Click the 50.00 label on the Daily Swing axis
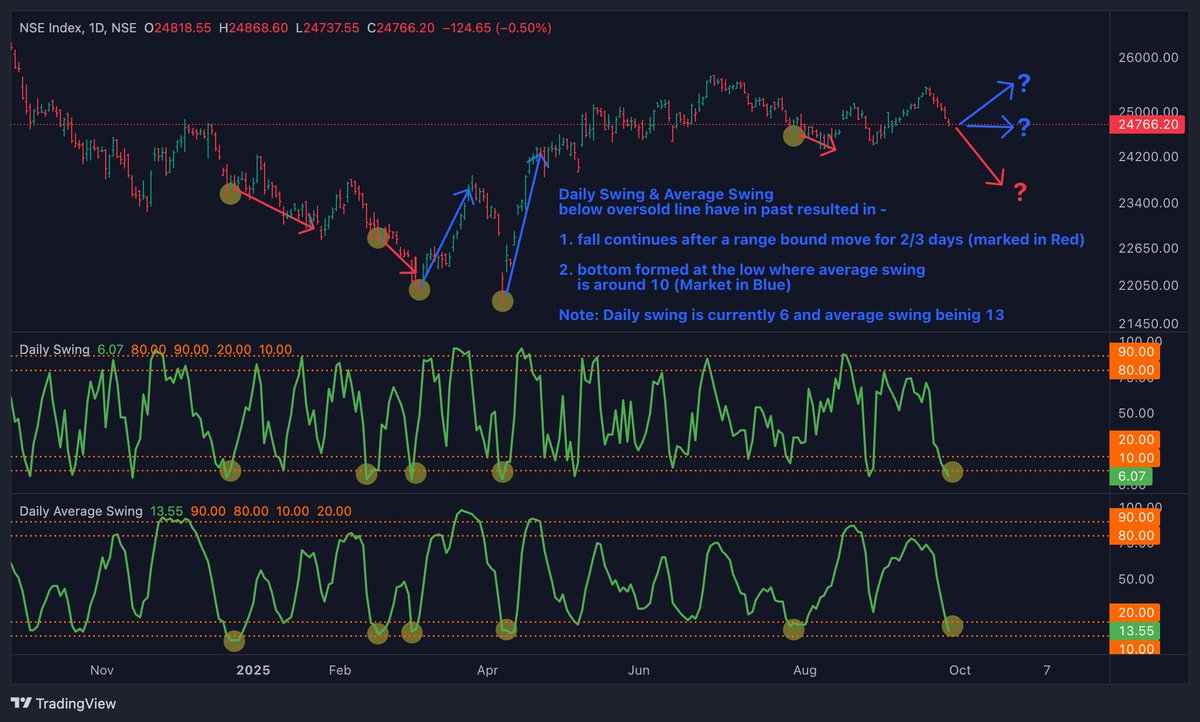Viewport: 1200px width, 722px height. tap(1135, 413)
